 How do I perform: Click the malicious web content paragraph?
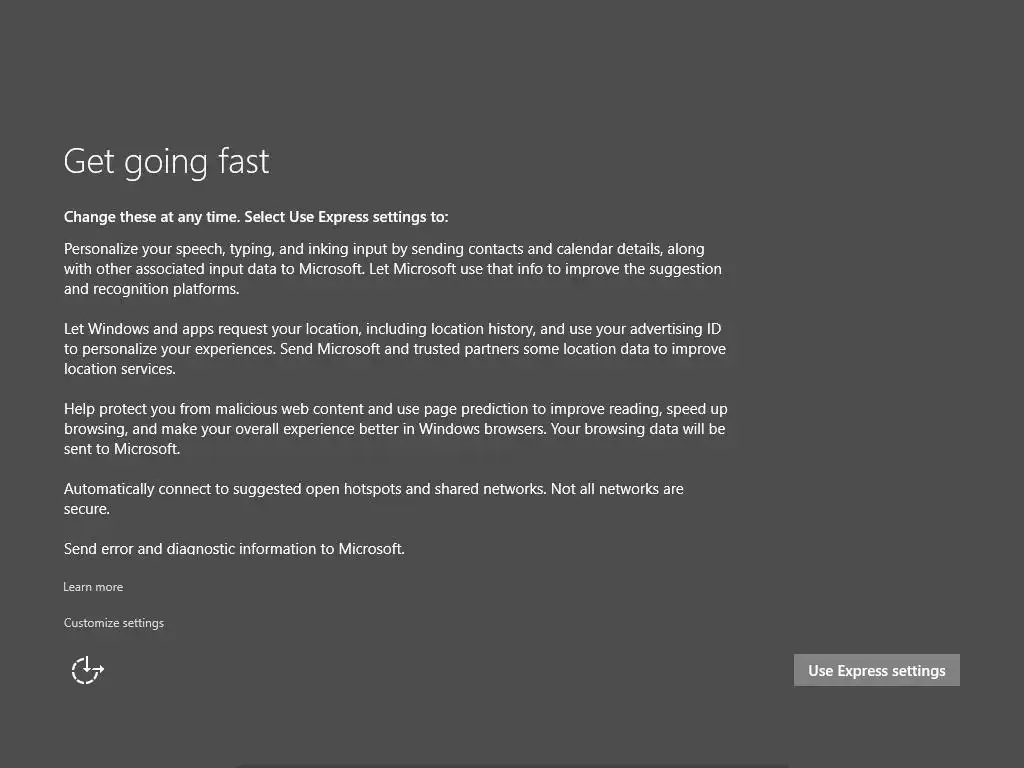pos(394,429)
